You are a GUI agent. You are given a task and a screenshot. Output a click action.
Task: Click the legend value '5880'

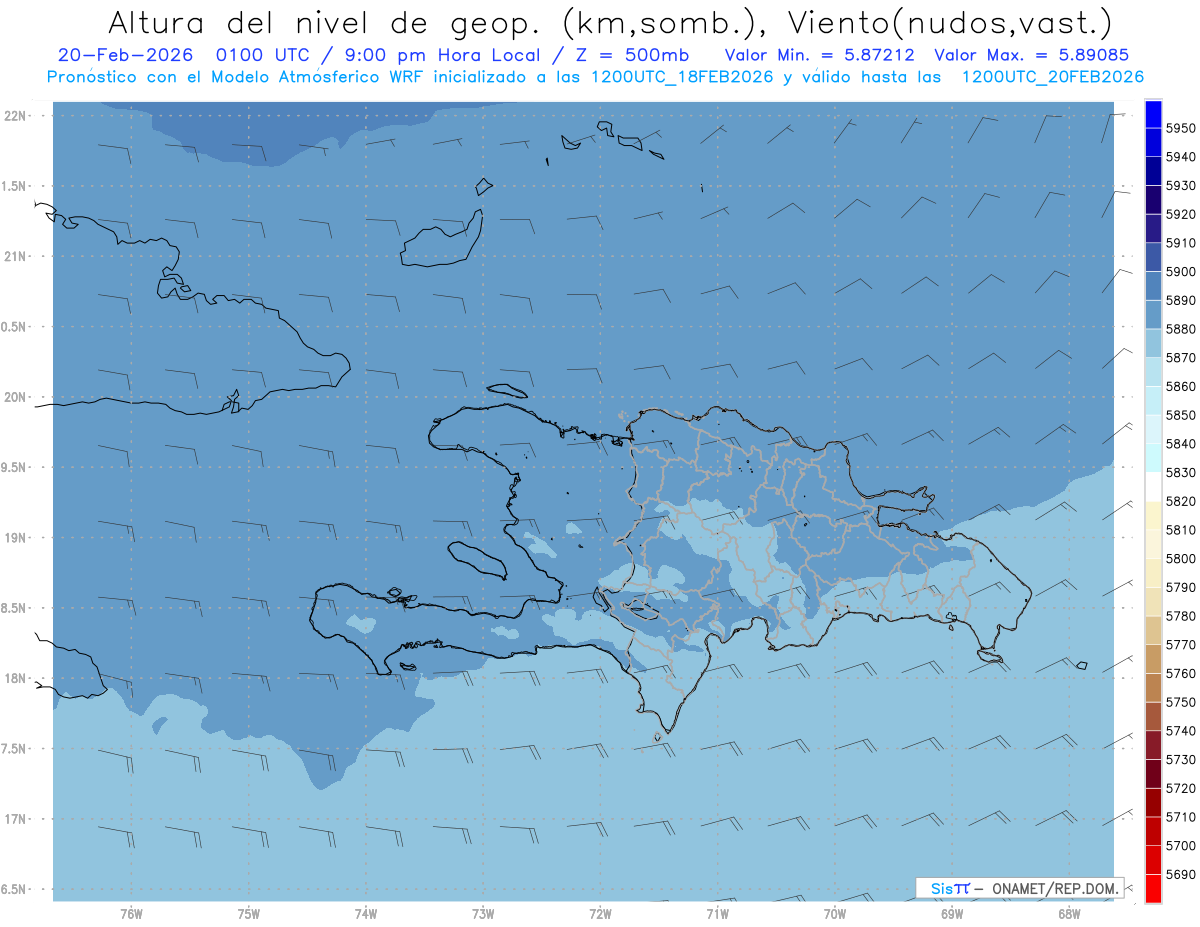pyautogui.click(x=1181, y=329)
